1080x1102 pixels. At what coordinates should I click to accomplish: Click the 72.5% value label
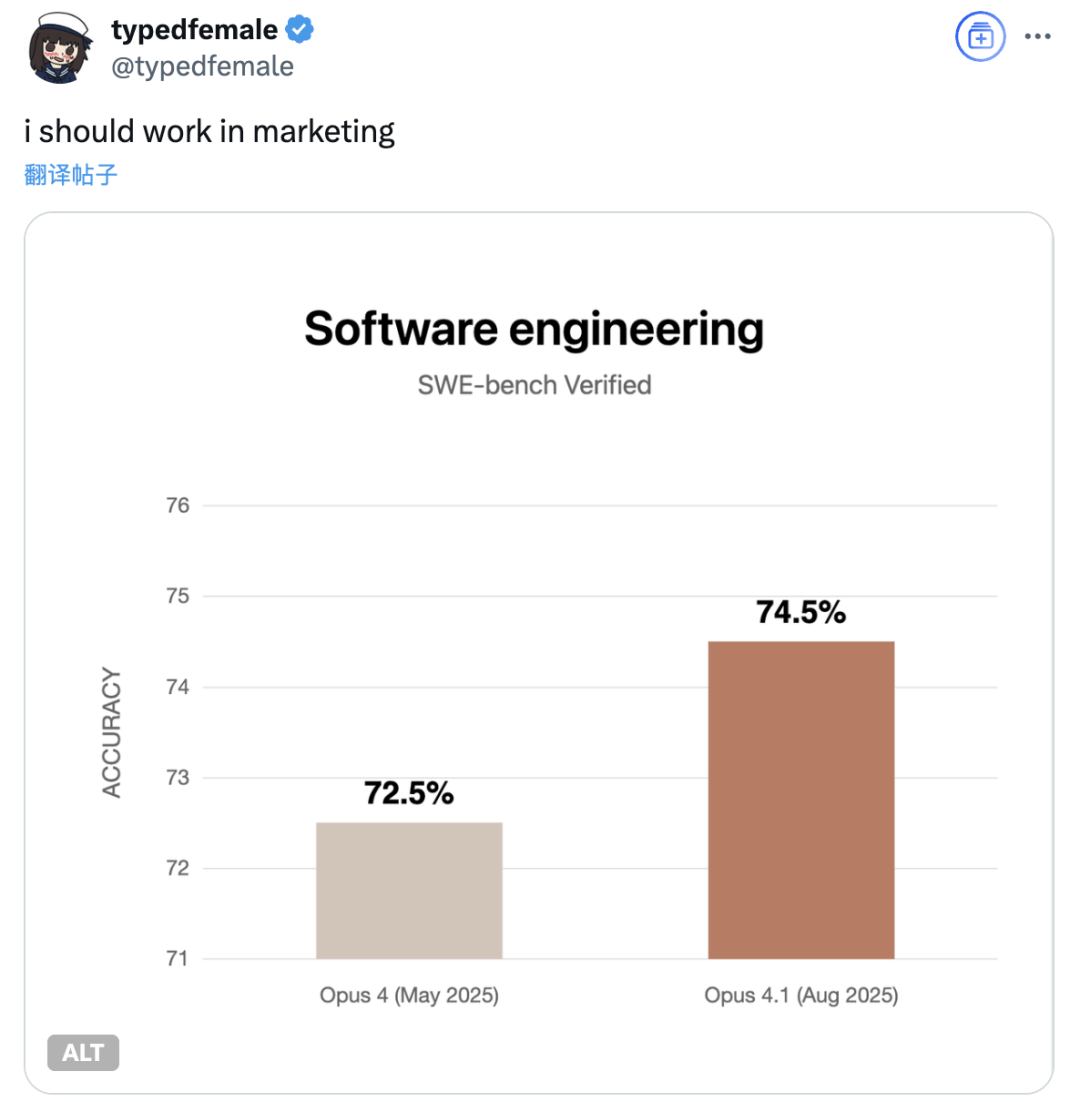[409, 793]
